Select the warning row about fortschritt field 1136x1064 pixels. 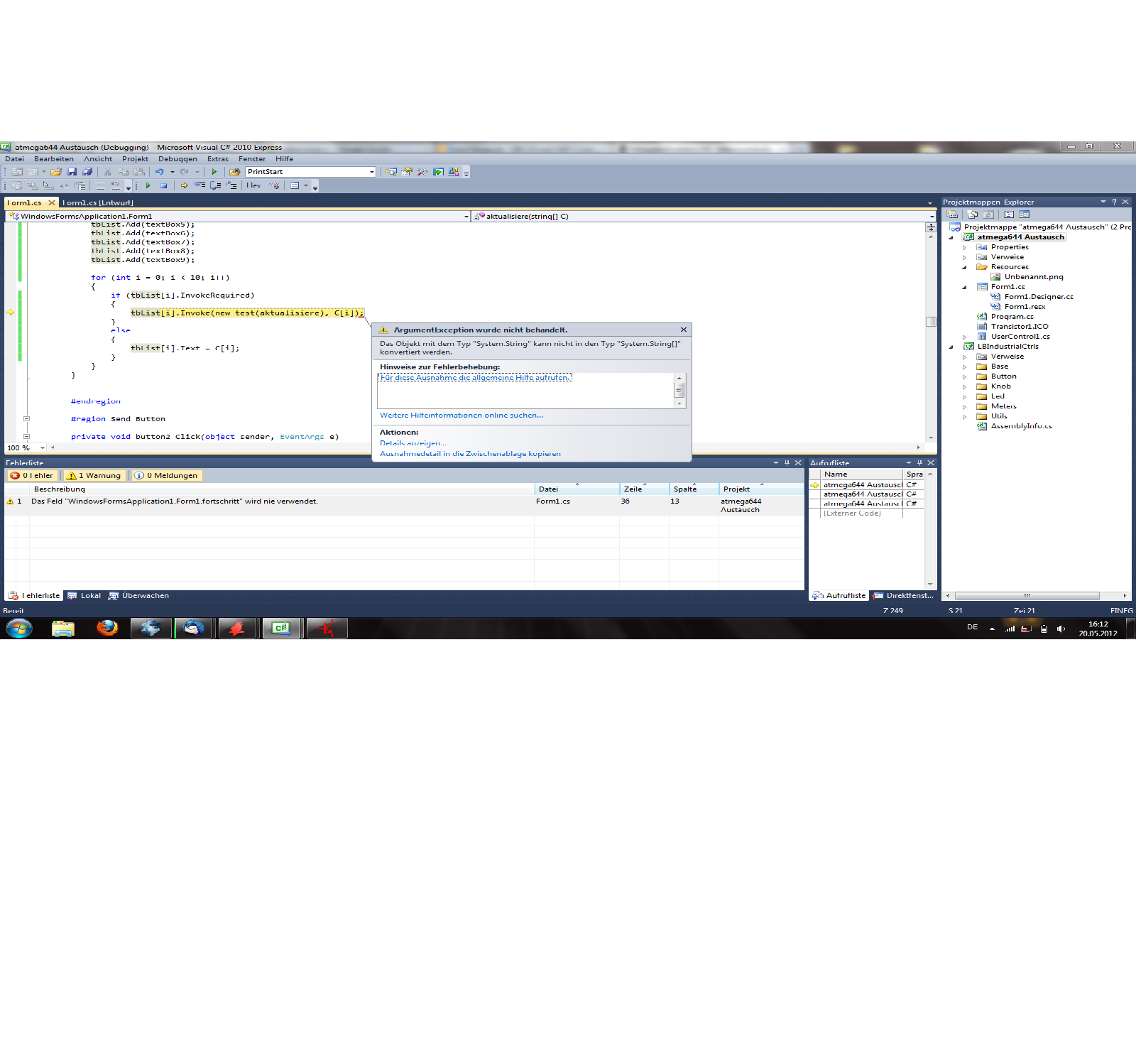pos(405,505)
